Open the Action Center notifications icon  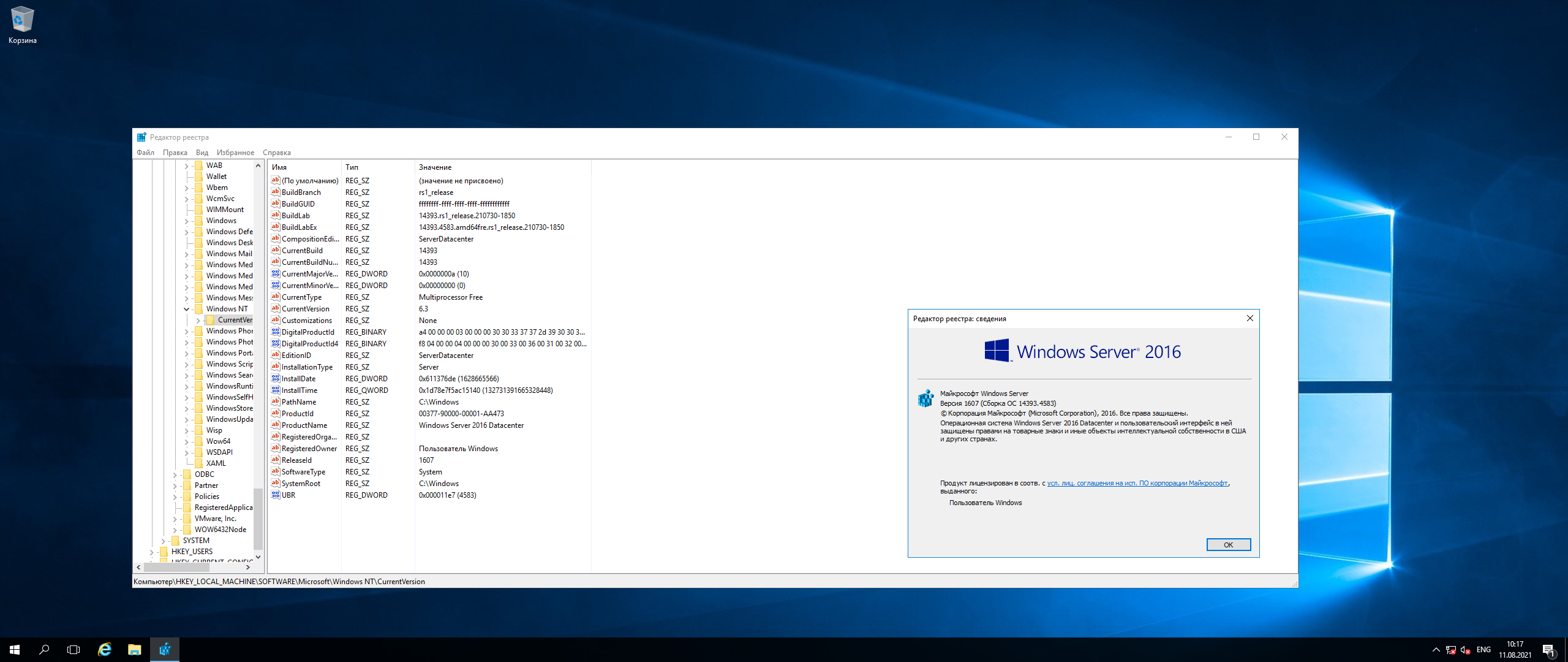click(1549, 650)
